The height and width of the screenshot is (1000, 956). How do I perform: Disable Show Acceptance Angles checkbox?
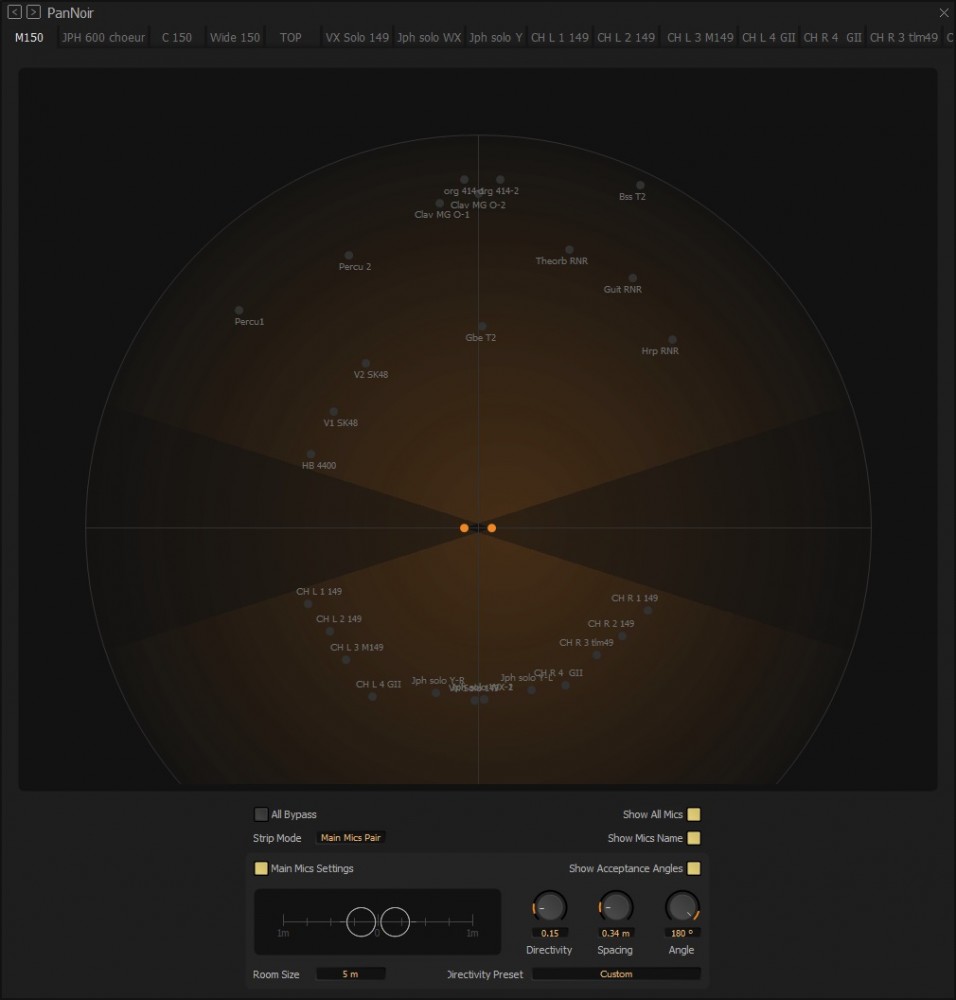(694, 868)
